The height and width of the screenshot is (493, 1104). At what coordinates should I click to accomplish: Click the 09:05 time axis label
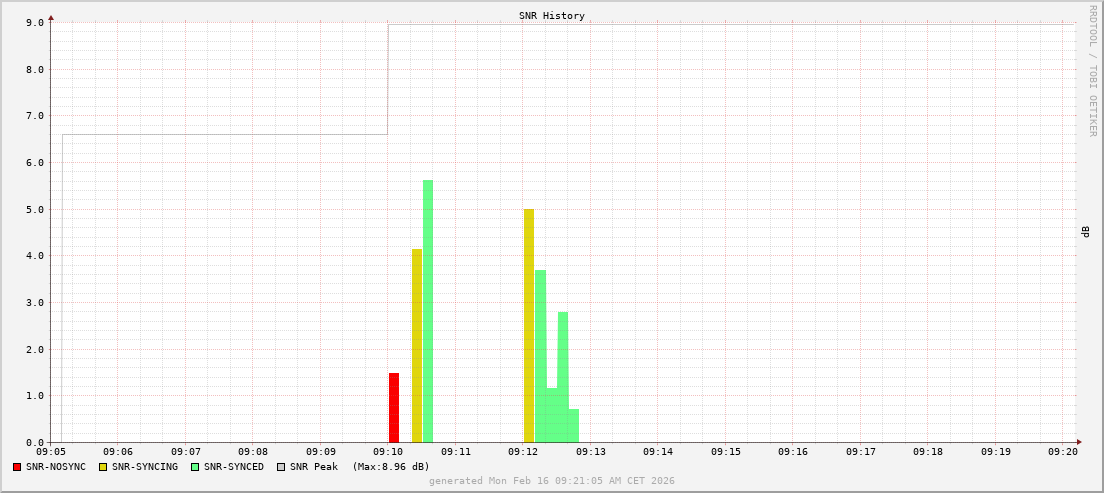(50, 452)
